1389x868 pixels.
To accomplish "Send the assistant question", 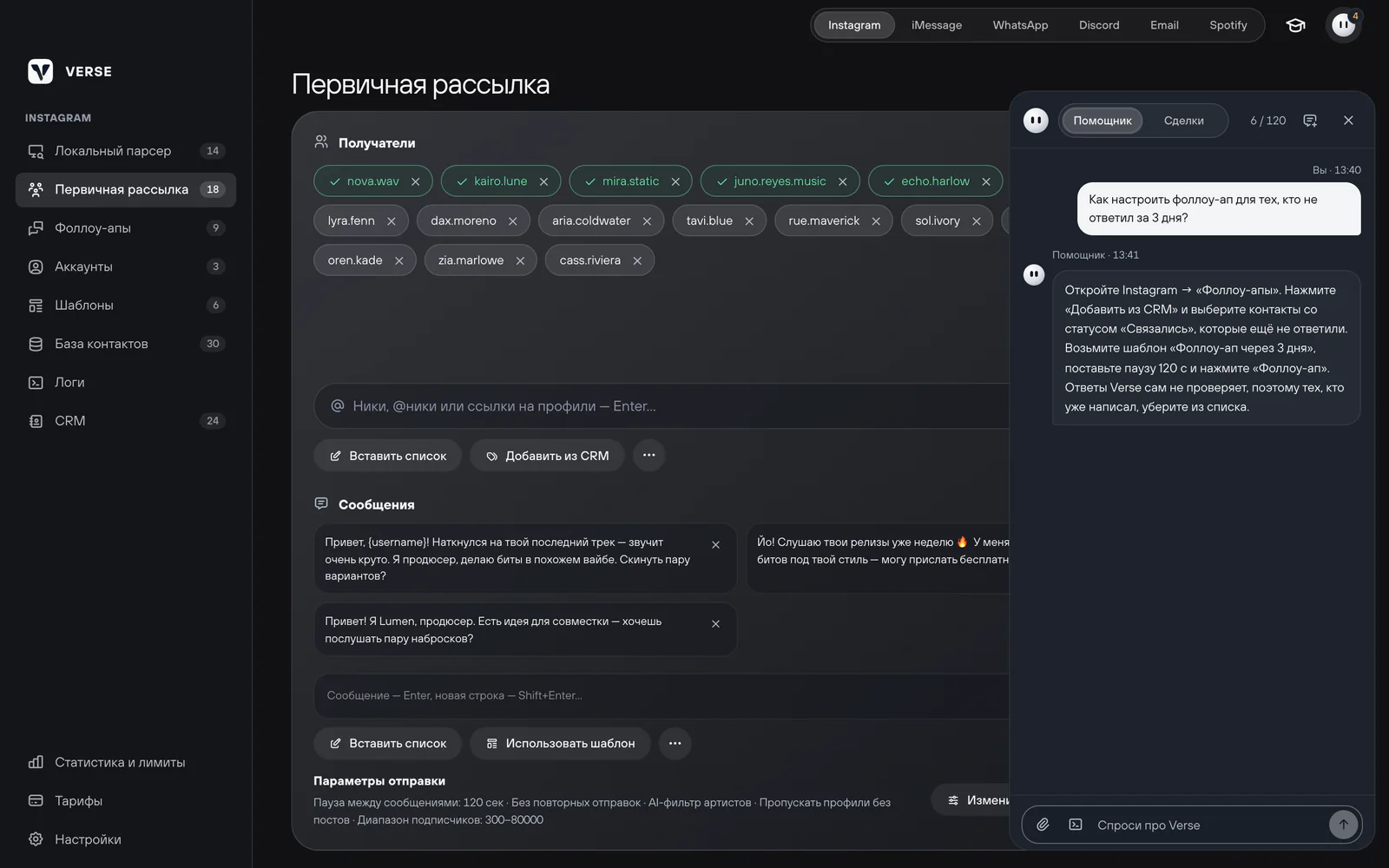I will [1343, 825].
